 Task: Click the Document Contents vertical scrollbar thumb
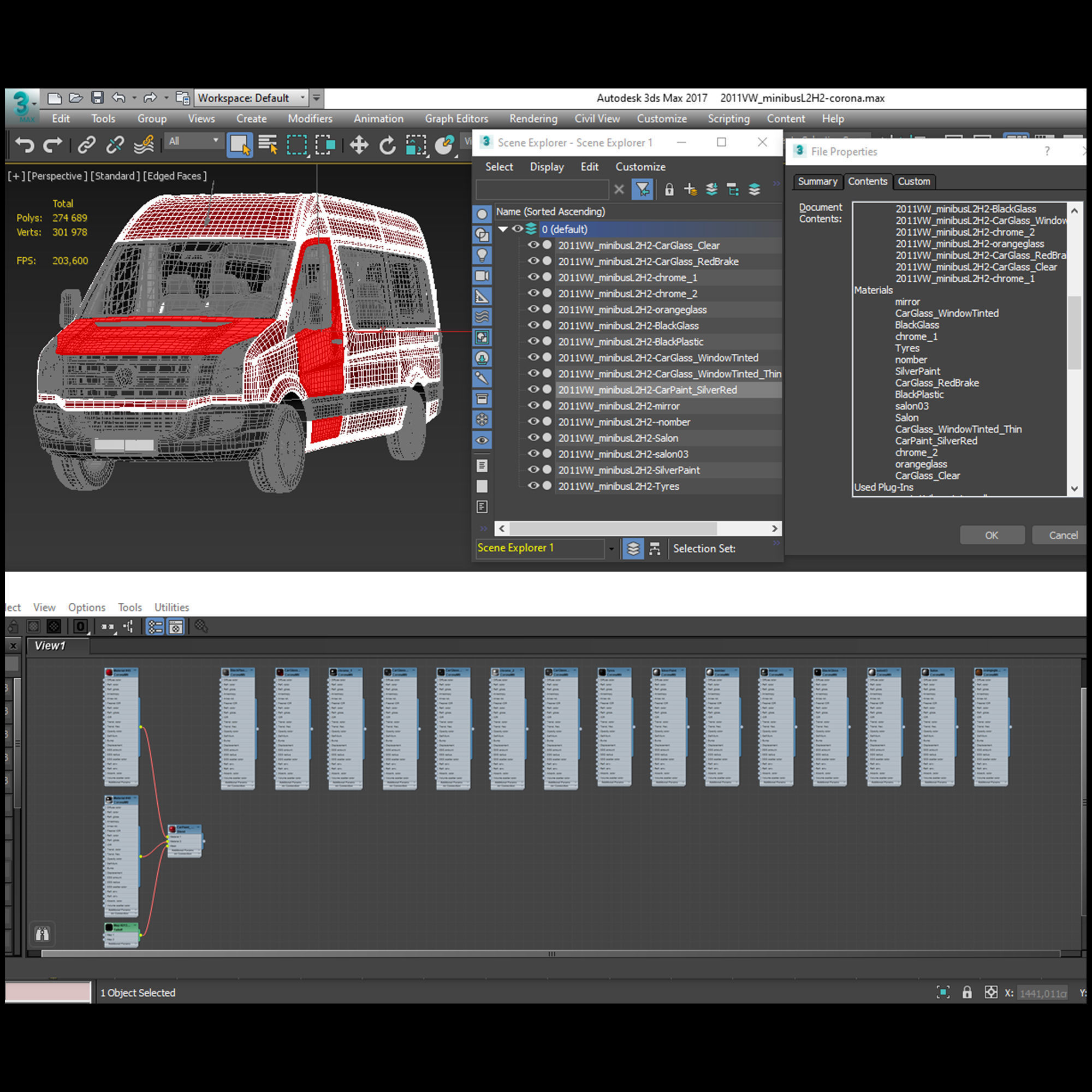pyautogui.click(x=1075, y=333)
